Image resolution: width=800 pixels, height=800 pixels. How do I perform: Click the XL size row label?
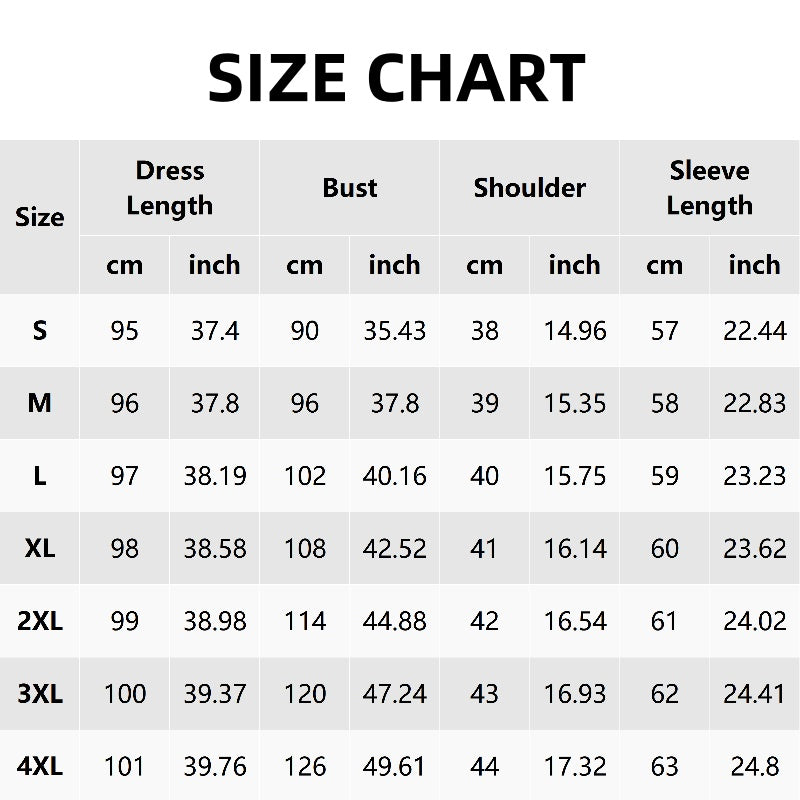(x=40, y=549)
